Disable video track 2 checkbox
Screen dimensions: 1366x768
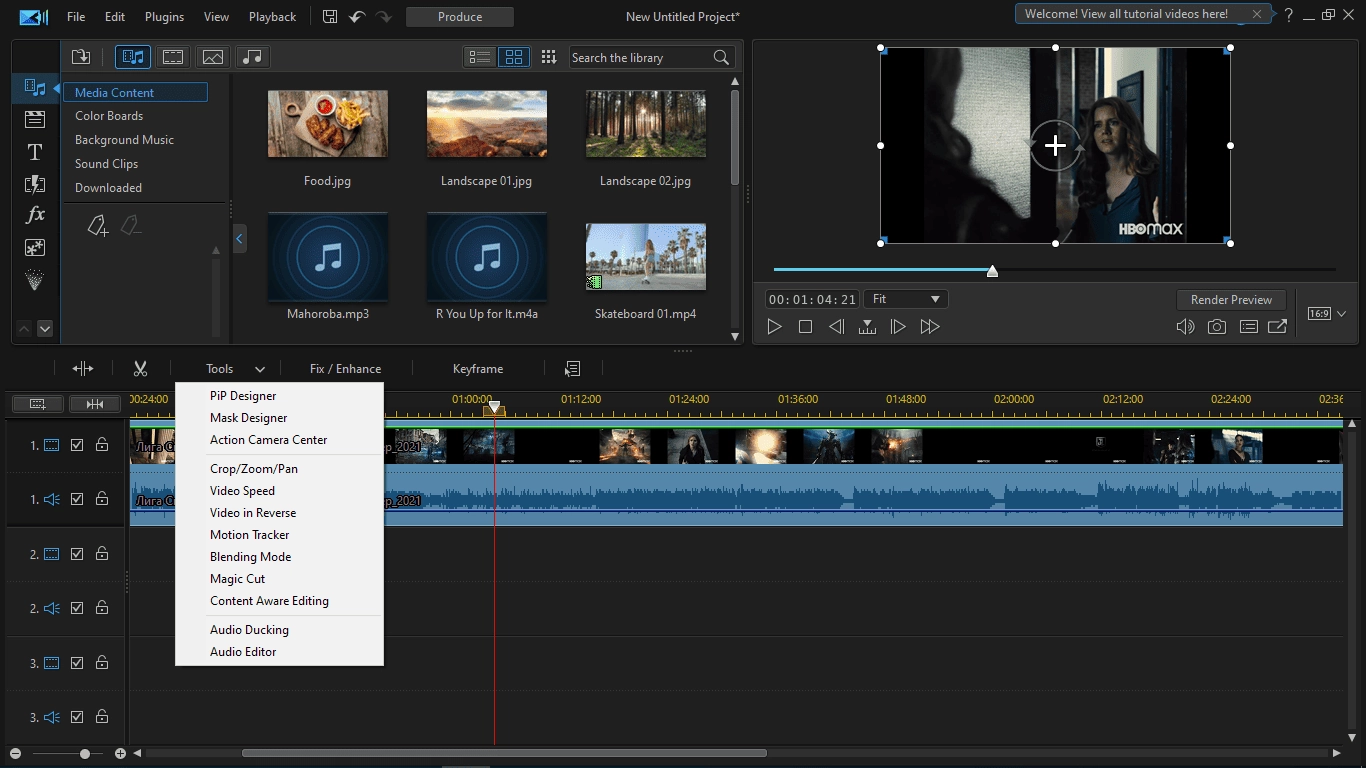coord(77,554)
